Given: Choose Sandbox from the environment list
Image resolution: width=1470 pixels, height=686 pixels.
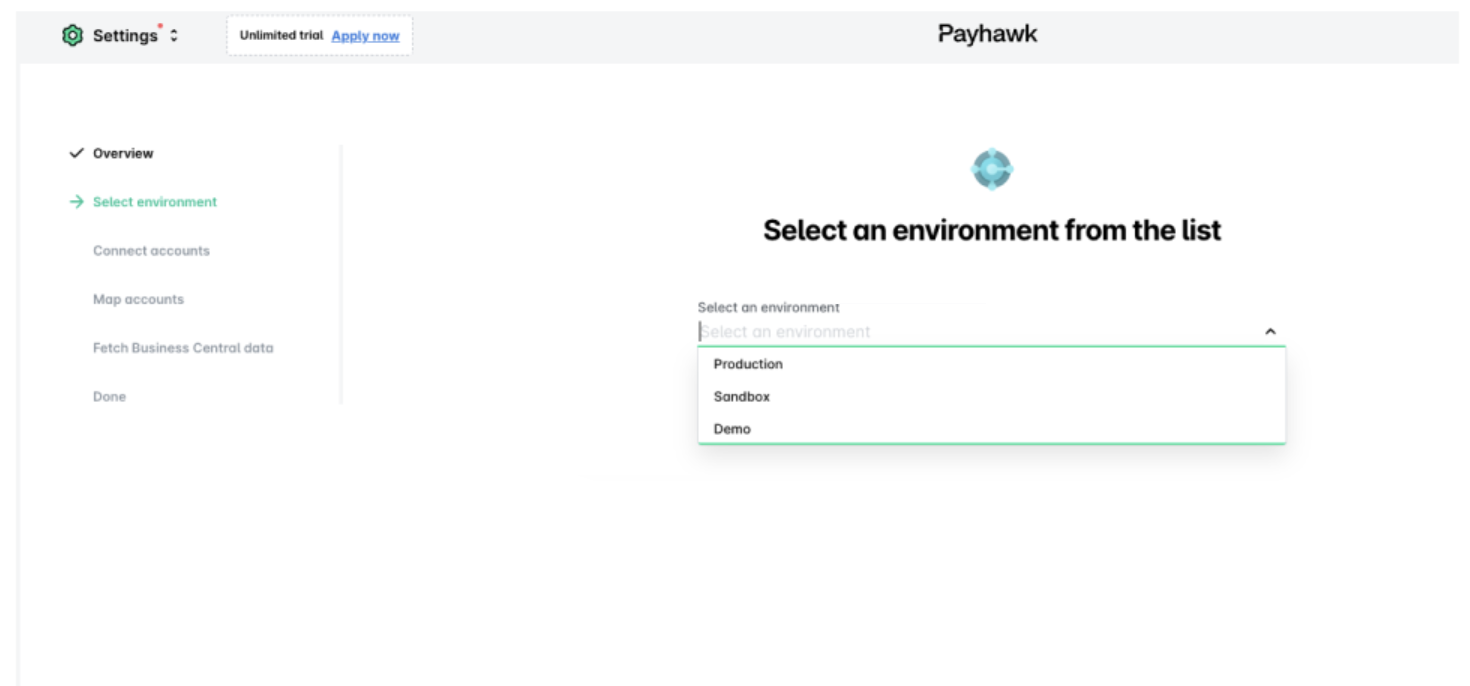Looking at the screenshot, I should click(x=991, y=397).
